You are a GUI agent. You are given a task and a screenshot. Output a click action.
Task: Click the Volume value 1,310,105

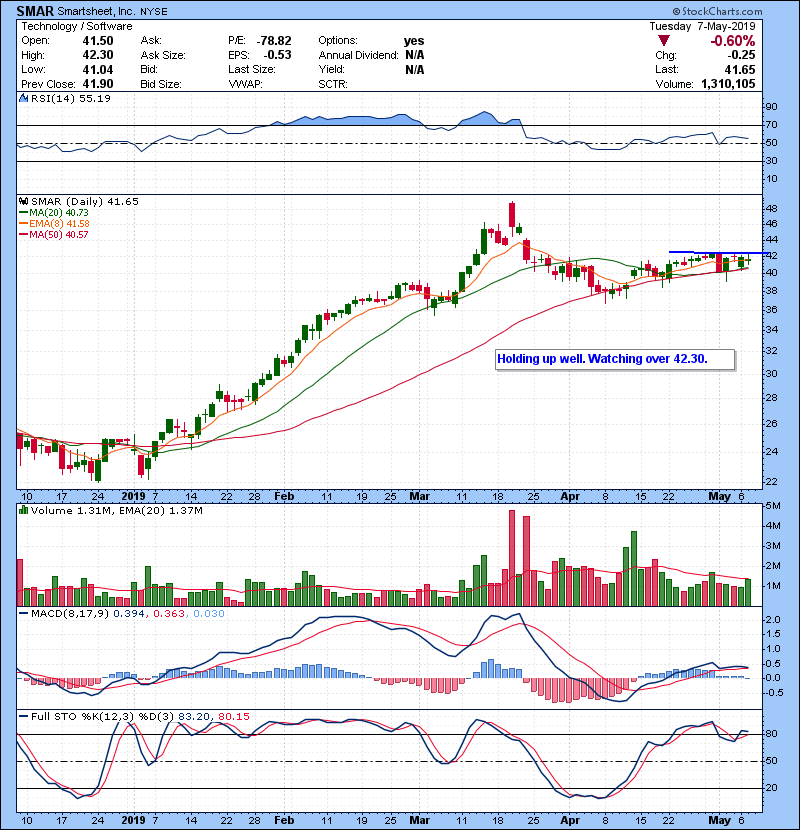pyautogui.click(x=729, y=84)
